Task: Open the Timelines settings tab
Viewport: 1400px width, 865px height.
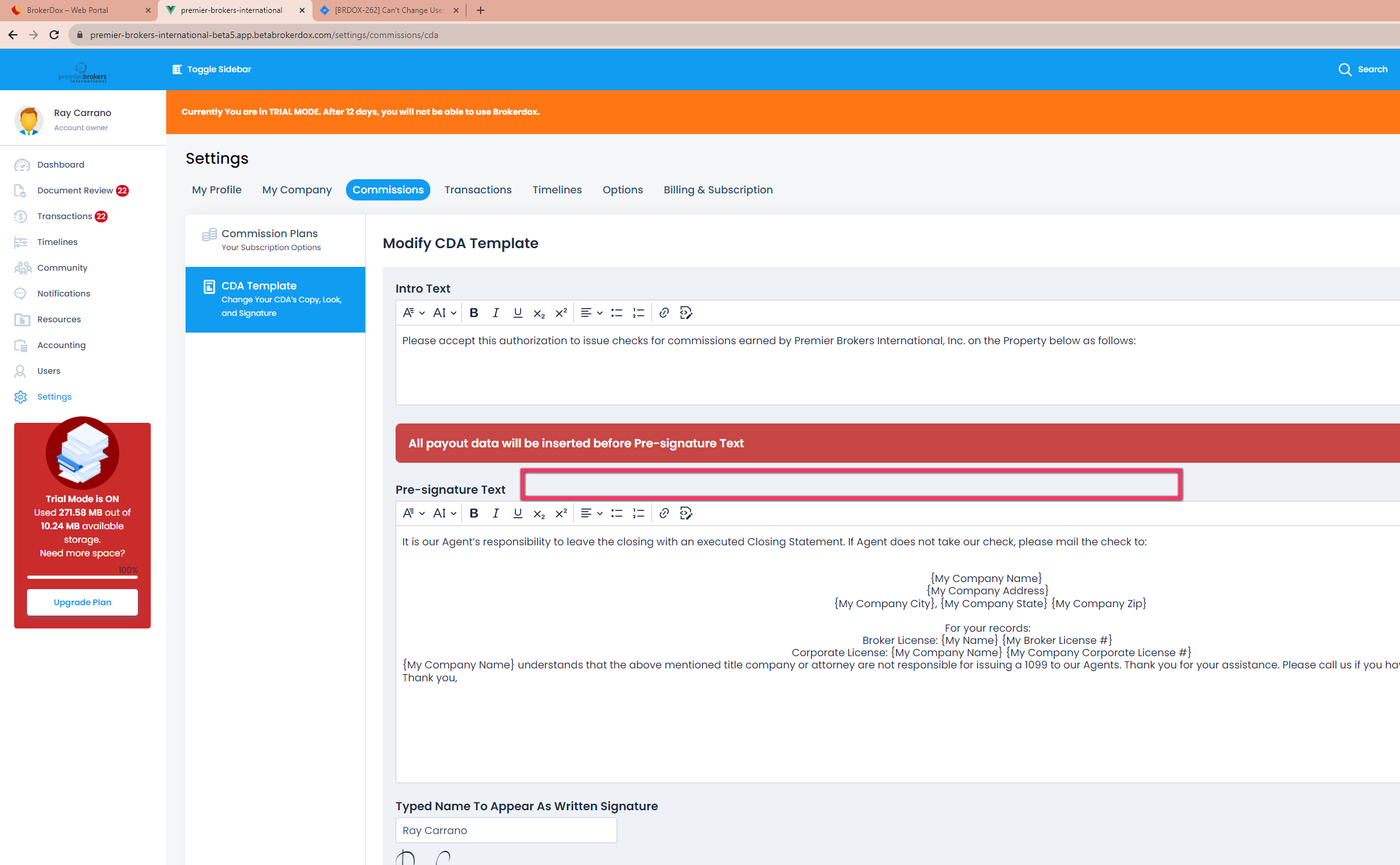Action: click(x=557, y=190)
